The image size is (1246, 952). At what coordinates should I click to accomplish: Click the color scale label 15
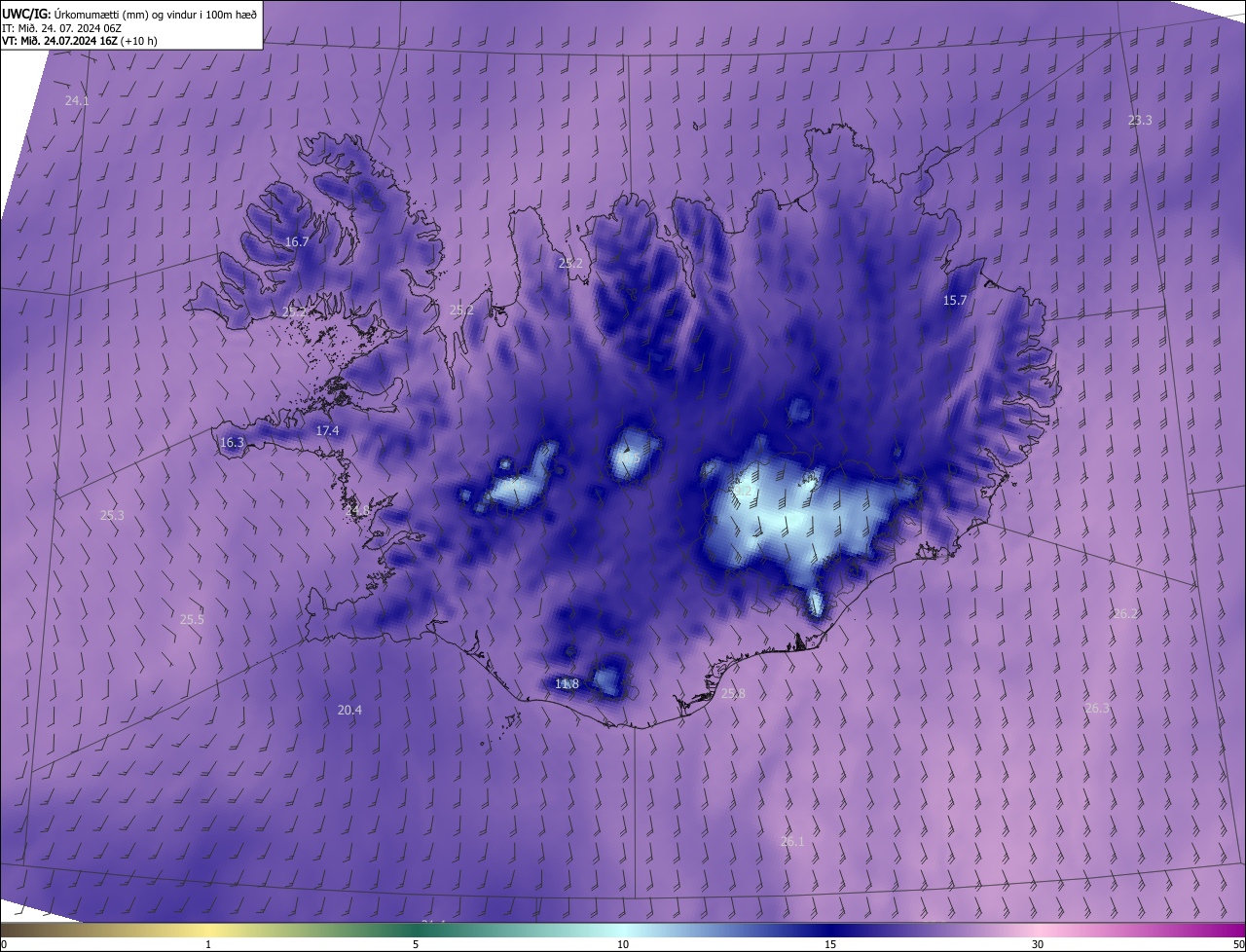(830, 945)
